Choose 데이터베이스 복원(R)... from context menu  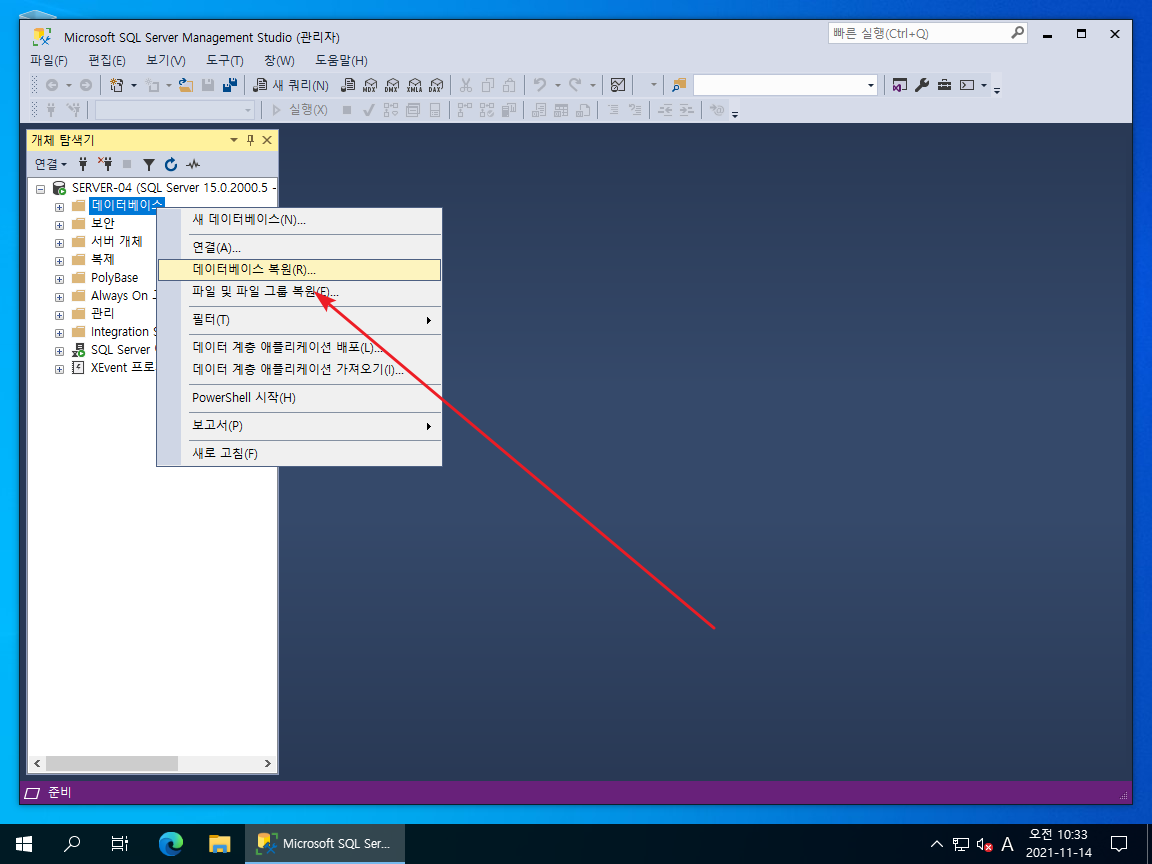[x=300, y=270]
